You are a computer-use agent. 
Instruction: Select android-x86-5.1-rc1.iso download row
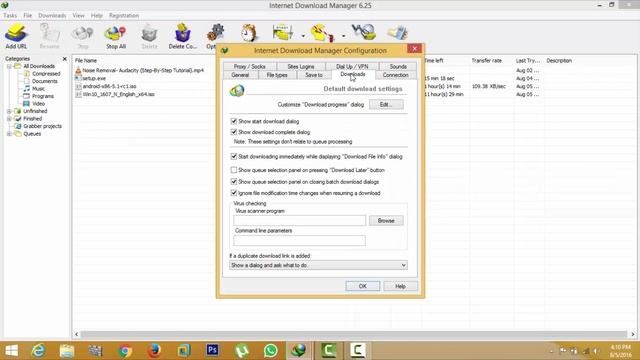109,86
